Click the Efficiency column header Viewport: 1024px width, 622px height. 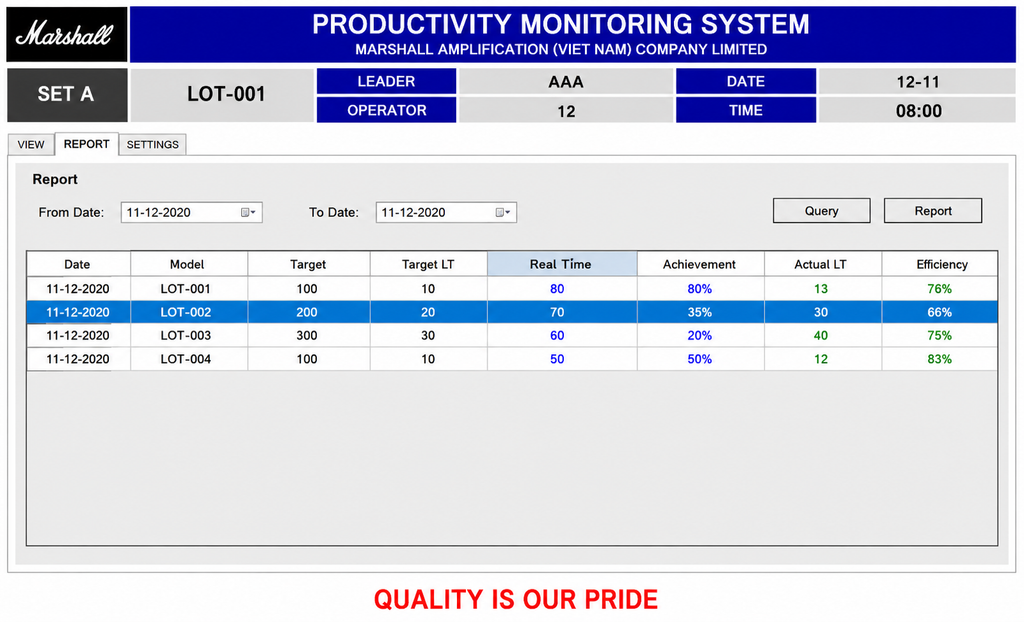pyautogui.click(x=940, y=264)
